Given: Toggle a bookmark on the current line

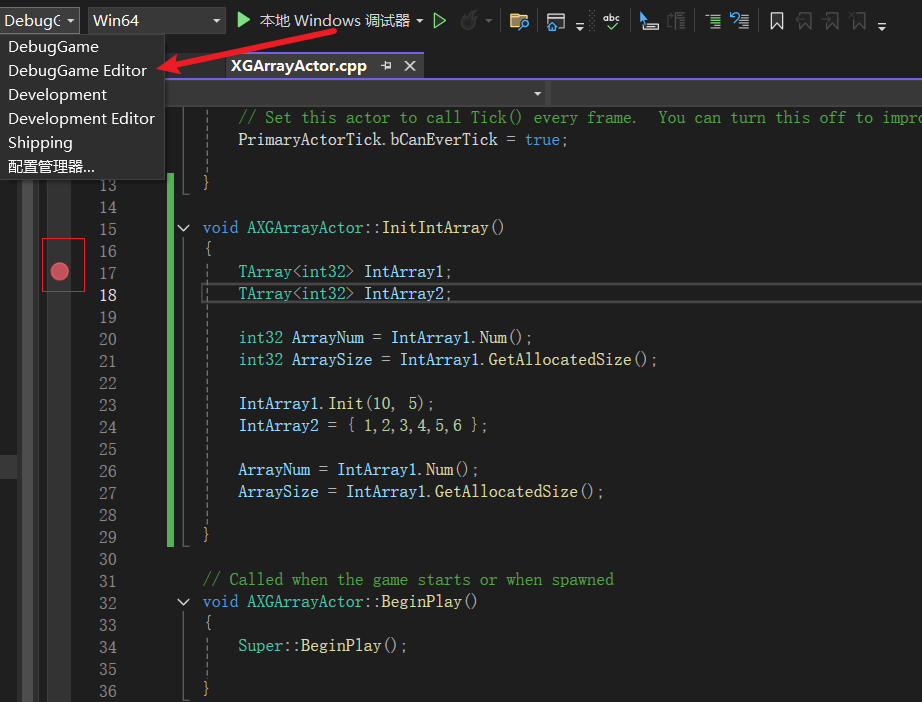Looking at the screenshot, I should tap(776, 22).
